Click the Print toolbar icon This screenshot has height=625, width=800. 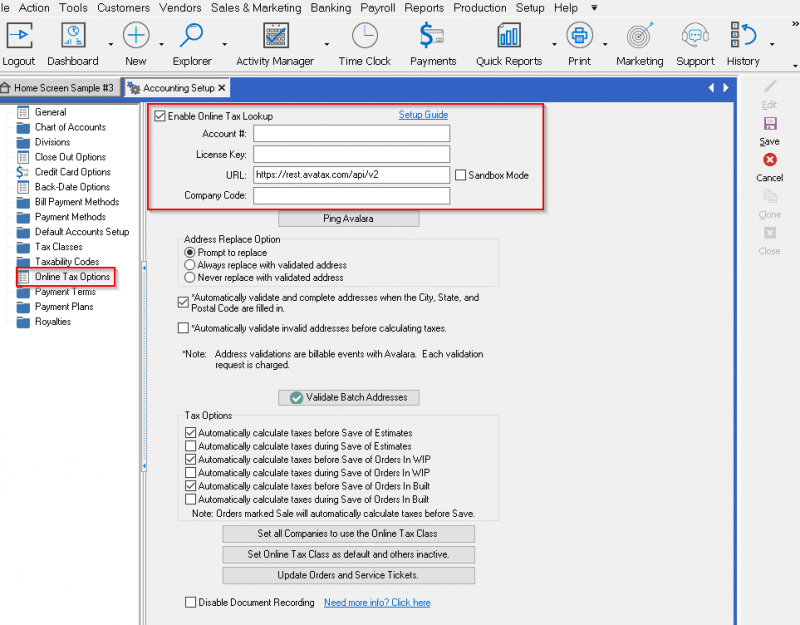(x=579, y=36)
